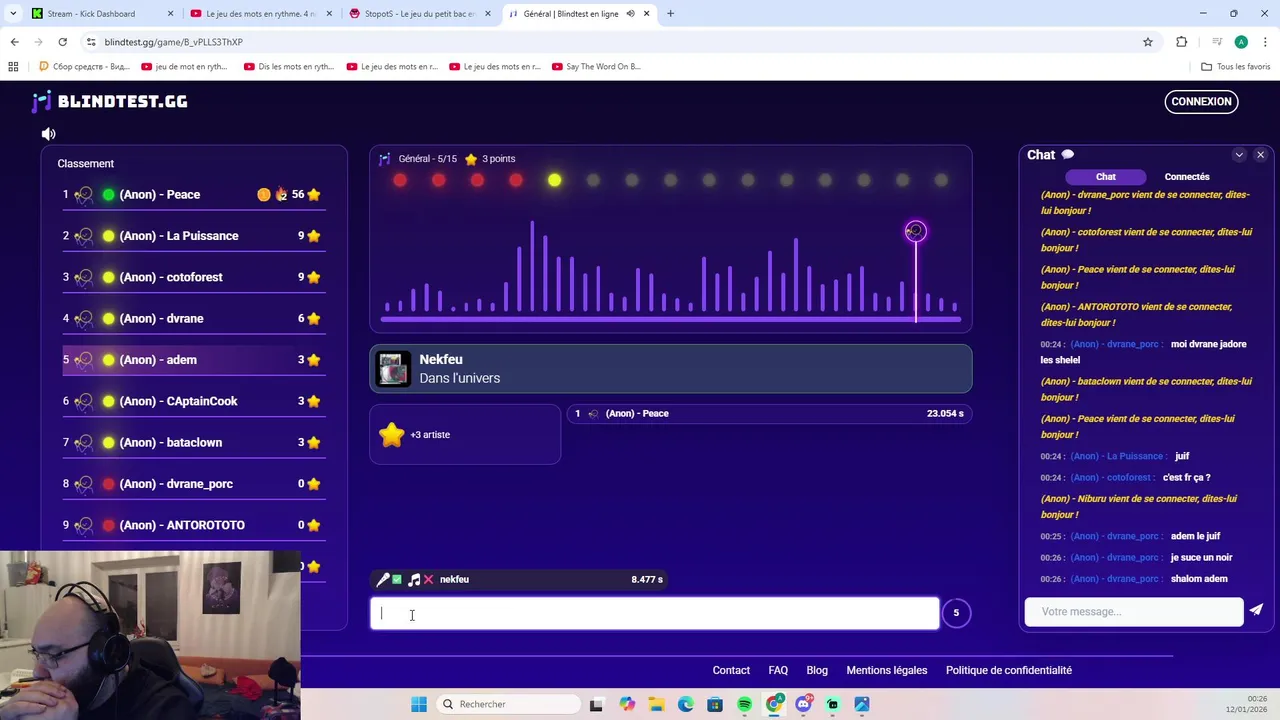Screen dimensions: 1280x720
Task: Send the chat message with paper-plane icon
Action: (x=1256, y=611)
